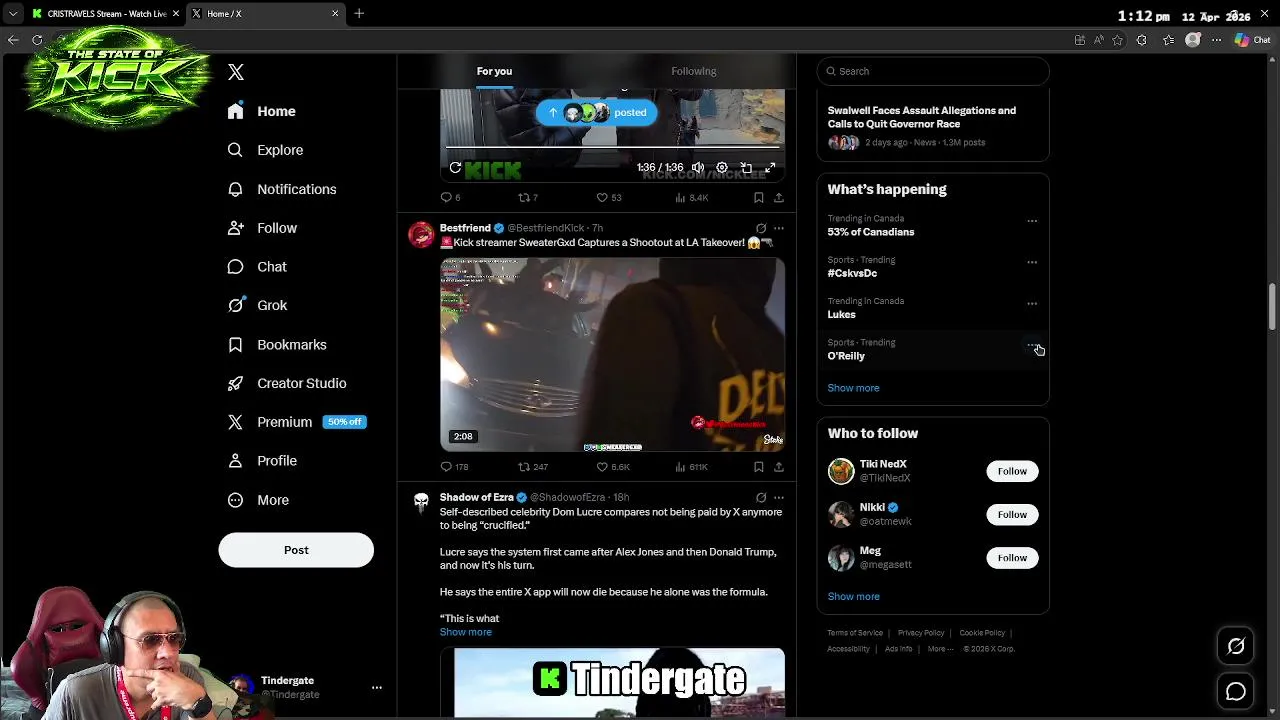The image size is (1280, 720).
Task: Open the Swalwell Assault Allegations news story
Action: pos(933,126)
